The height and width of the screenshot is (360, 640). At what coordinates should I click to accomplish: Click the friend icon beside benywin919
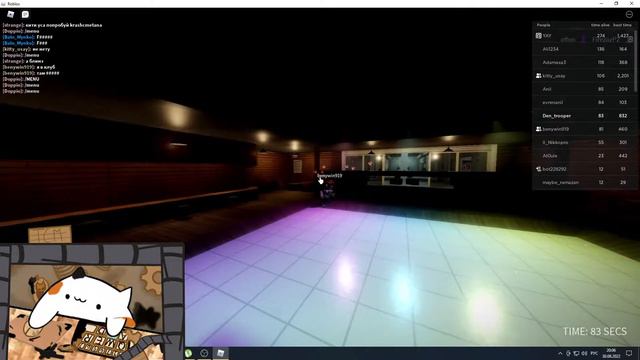pos(538,129)
